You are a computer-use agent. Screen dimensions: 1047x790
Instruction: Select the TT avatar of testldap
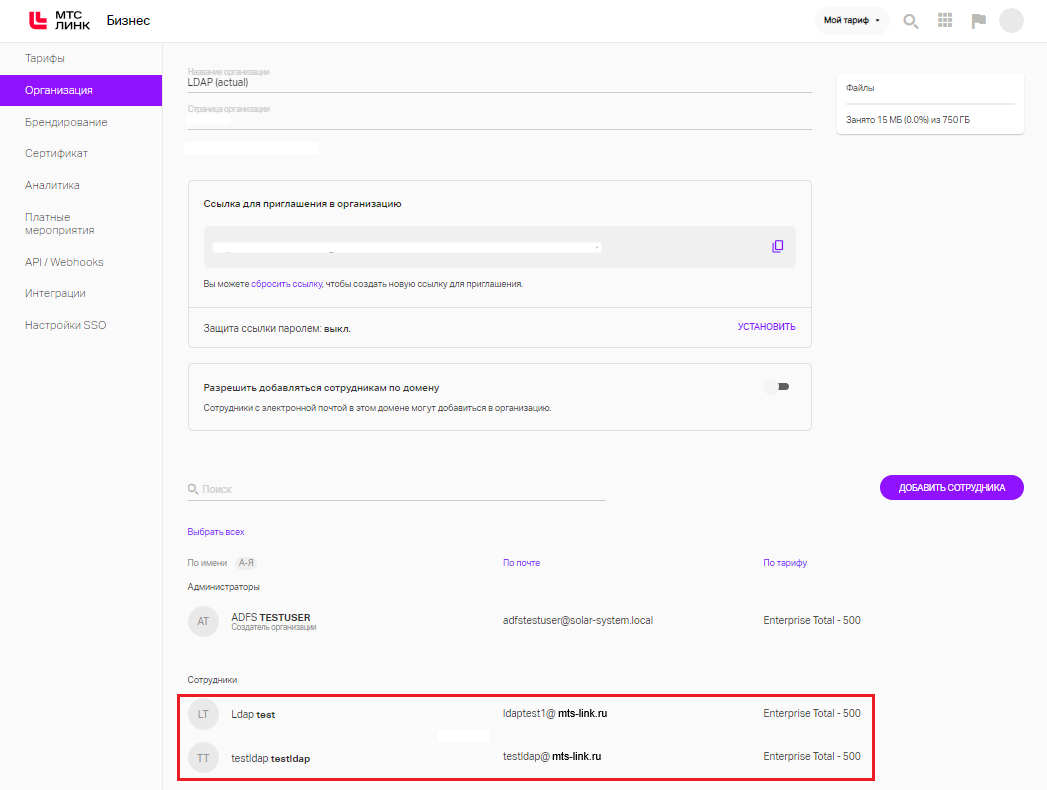tap(203, 758)
